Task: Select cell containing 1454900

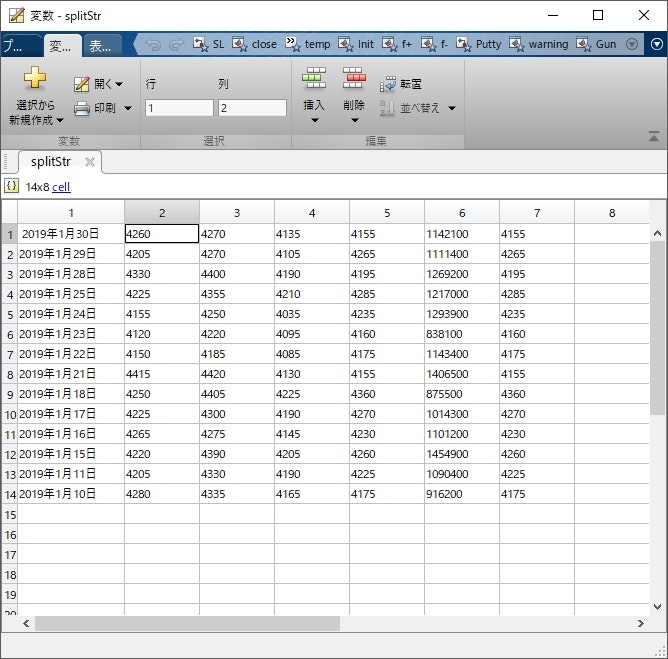Action: 462,454
